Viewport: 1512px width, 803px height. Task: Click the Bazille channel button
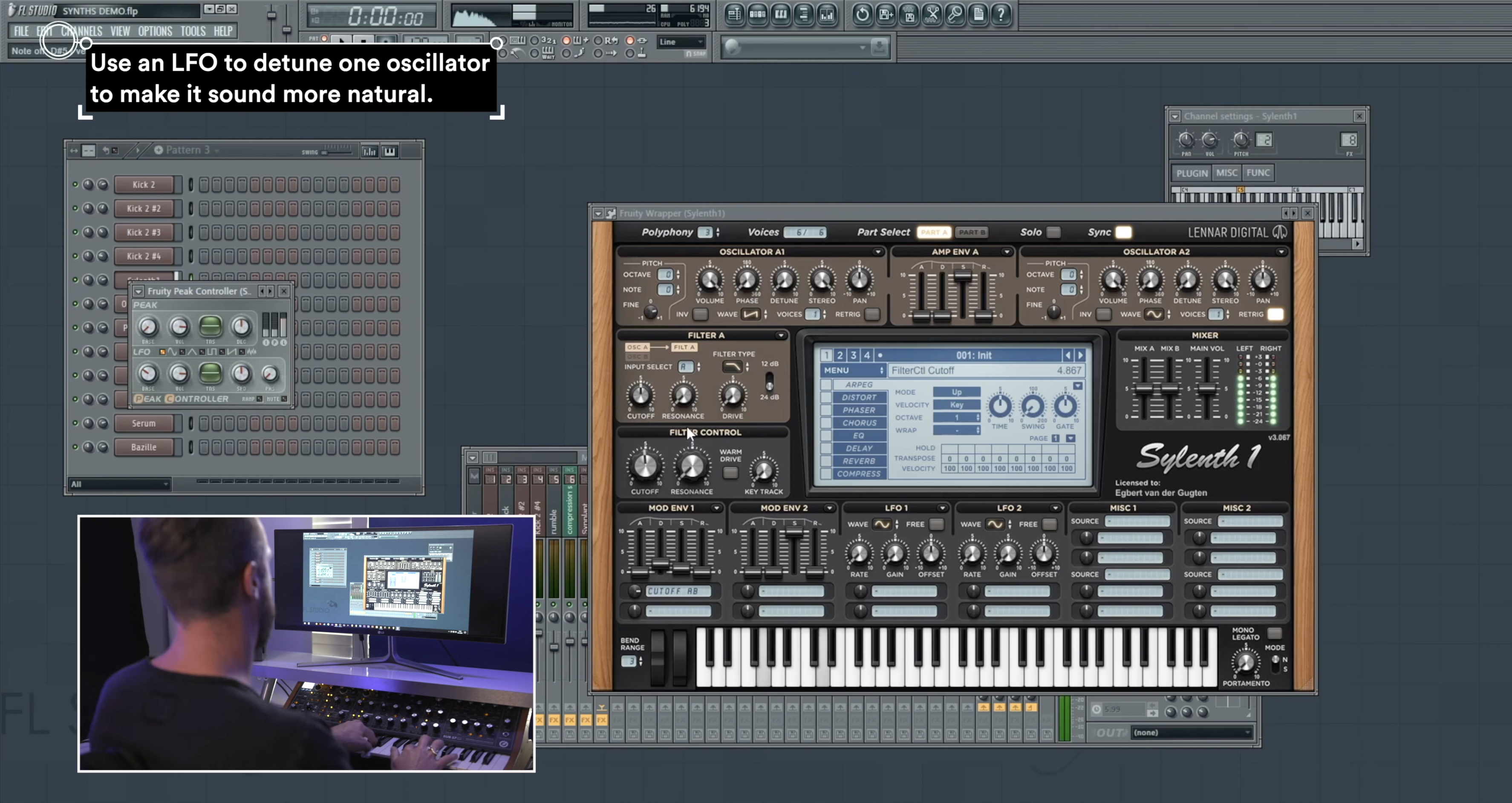144,447
